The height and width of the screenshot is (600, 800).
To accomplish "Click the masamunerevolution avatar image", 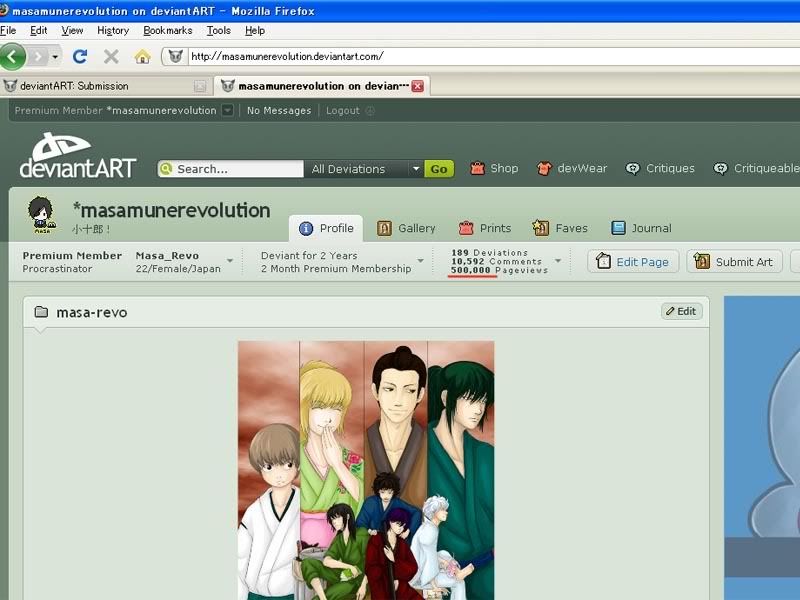I will coord(41,215).
